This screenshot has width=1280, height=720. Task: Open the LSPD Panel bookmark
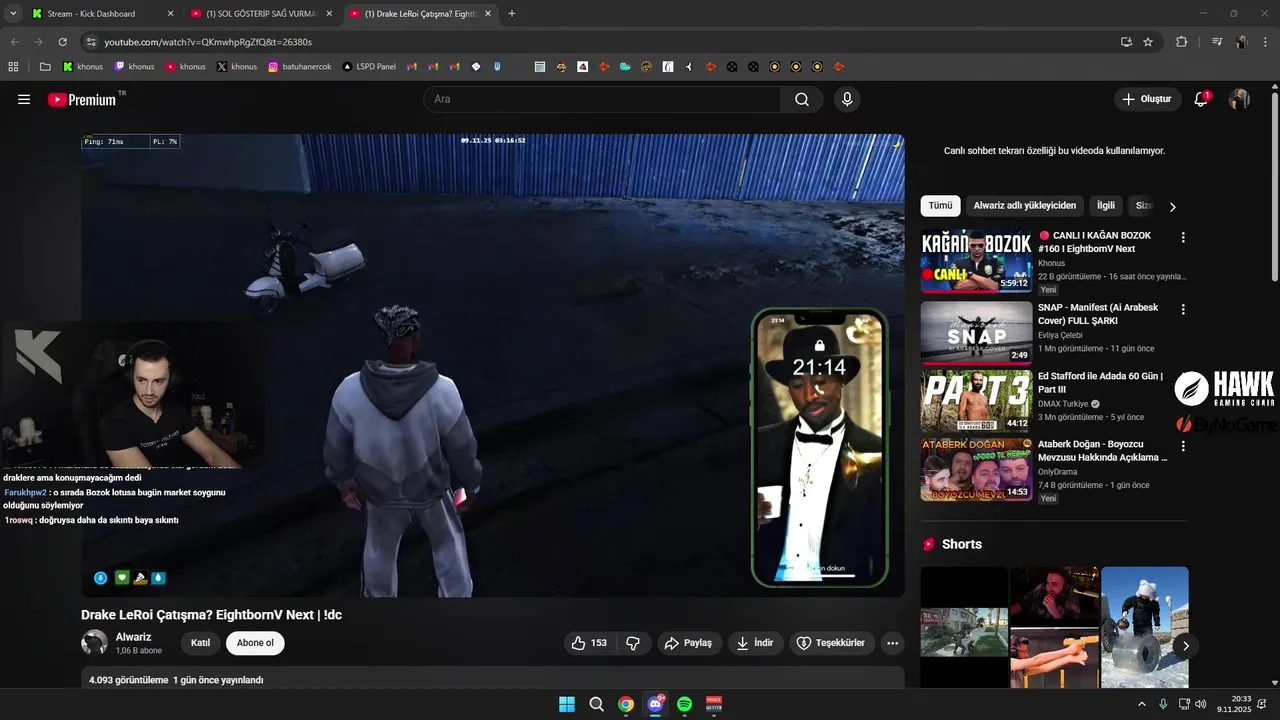(369, 67)
